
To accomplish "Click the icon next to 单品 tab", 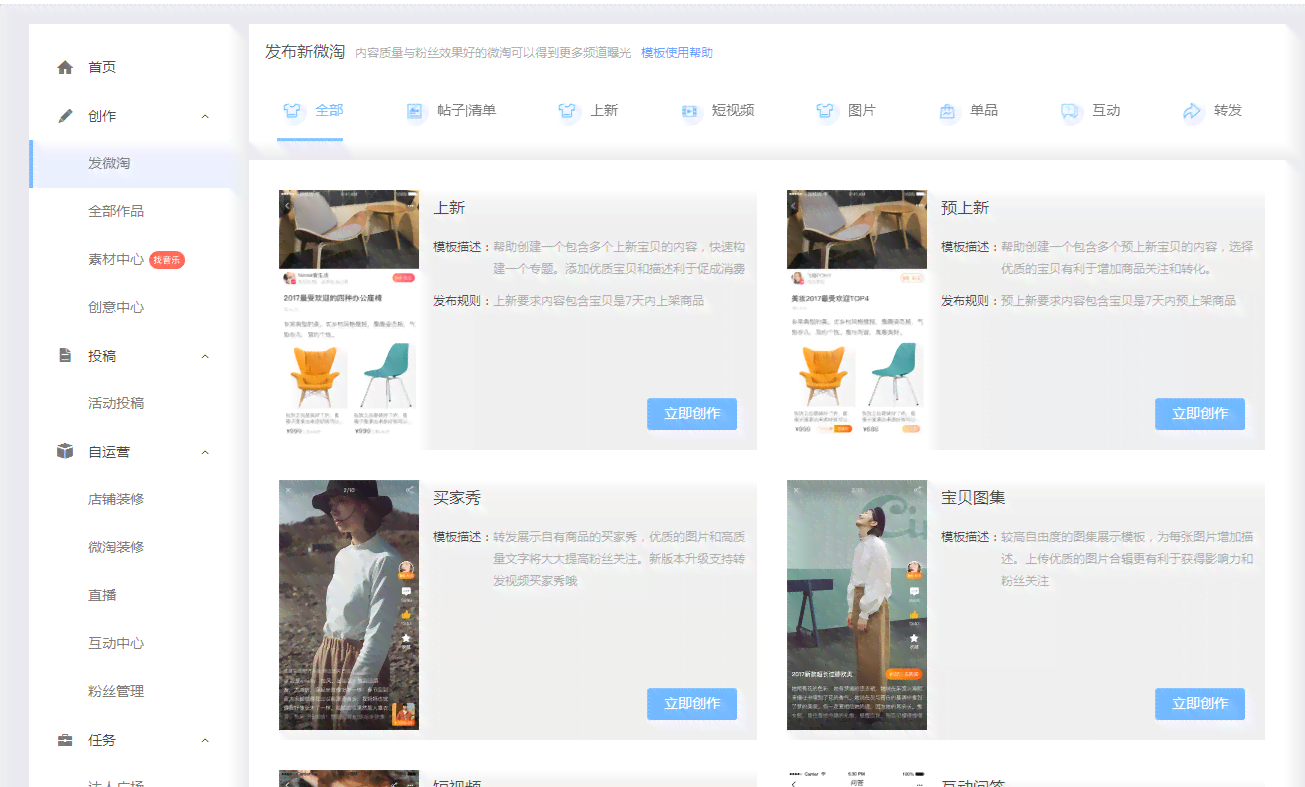I will point(947,111).
